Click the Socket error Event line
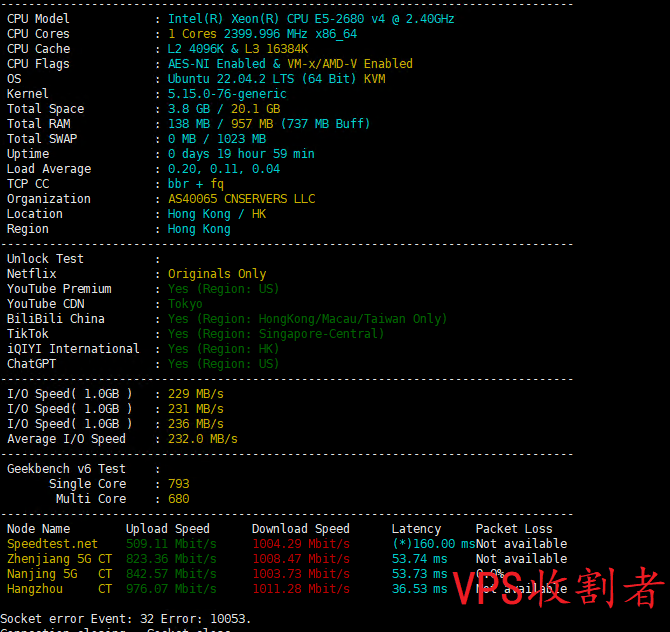This screenshot has width=670, height=632. coord(126,619)
